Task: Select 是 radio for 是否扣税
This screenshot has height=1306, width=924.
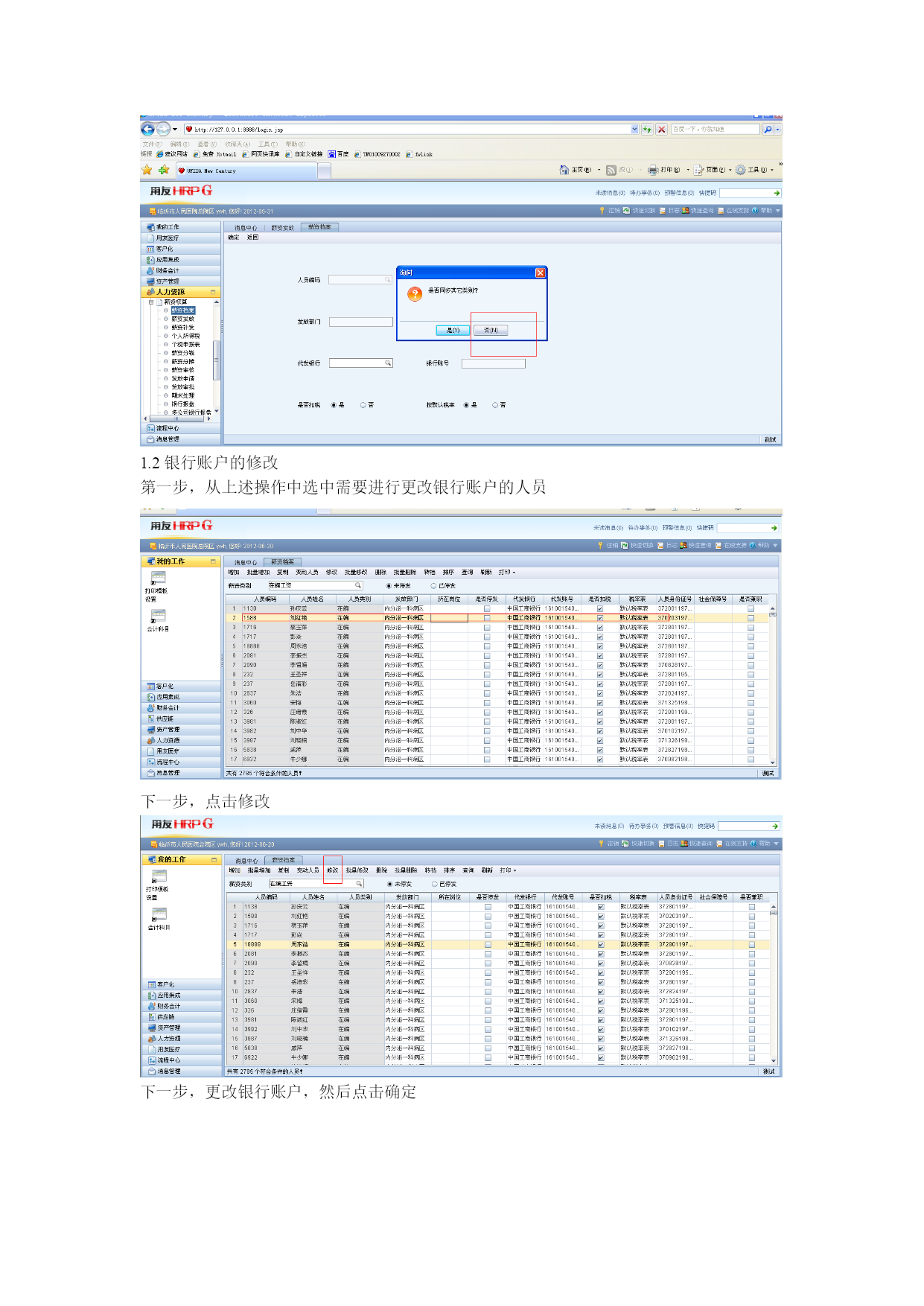Action: tap(334, 405)
